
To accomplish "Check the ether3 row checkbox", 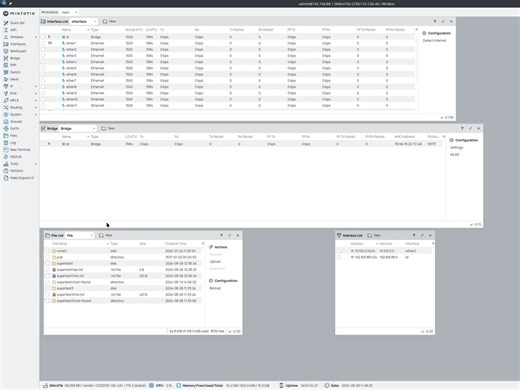I will coord(43,56).
